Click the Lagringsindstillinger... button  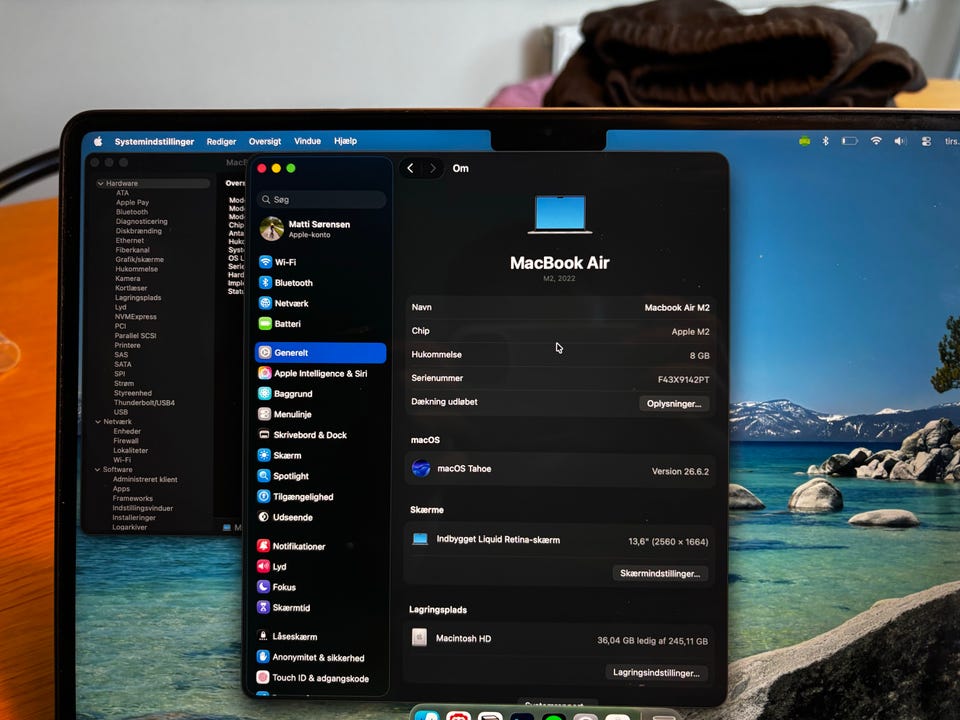coord(656,673)
